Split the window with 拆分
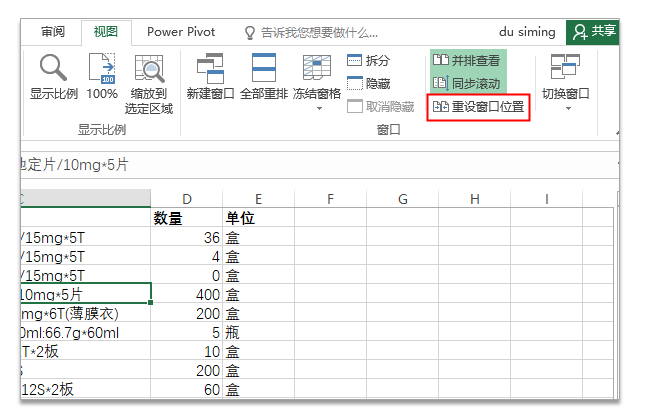The image size is (645, 419). coord(369,60)
